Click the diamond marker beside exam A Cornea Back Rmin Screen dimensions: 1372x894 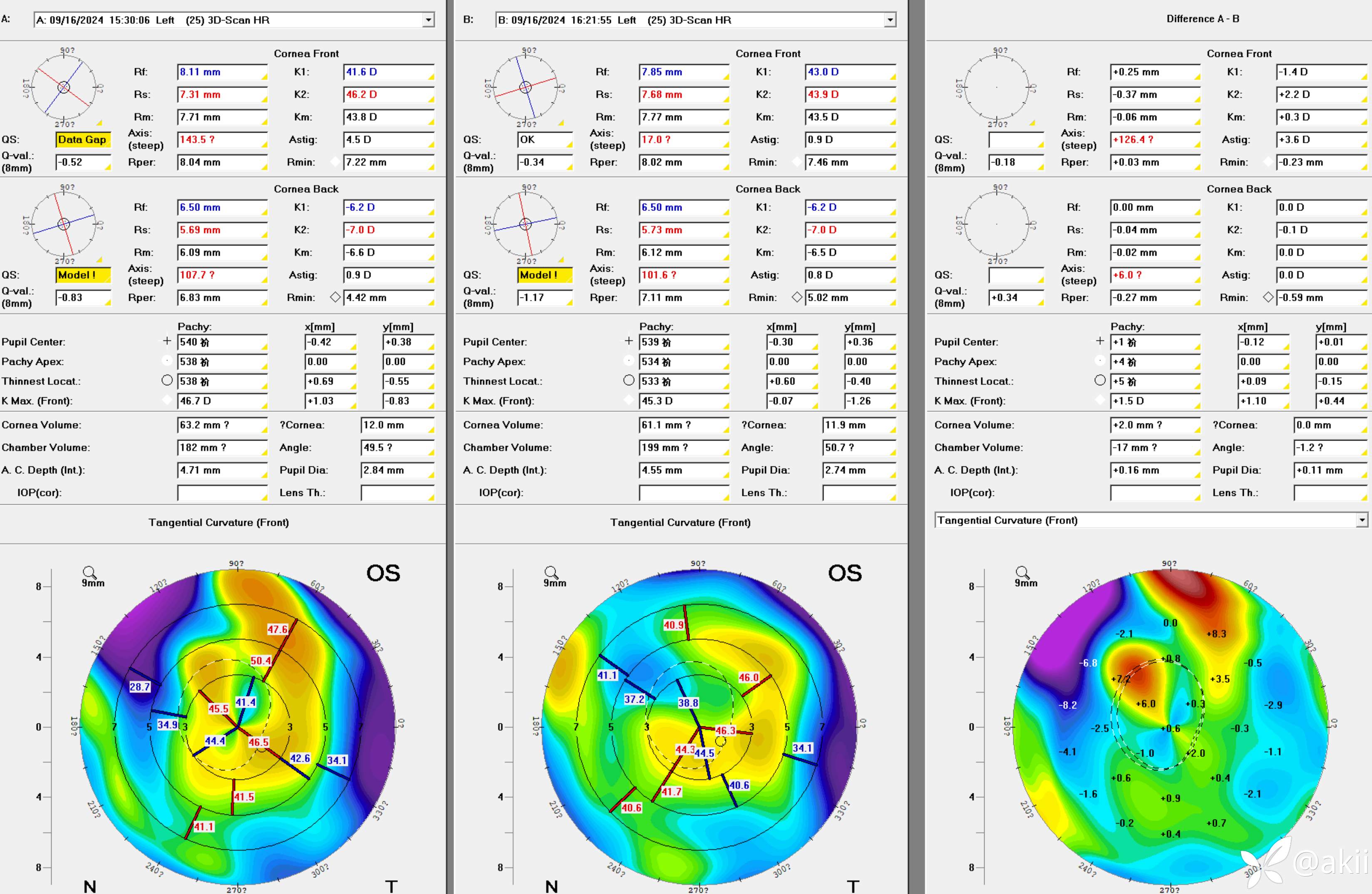coord(335,297)
